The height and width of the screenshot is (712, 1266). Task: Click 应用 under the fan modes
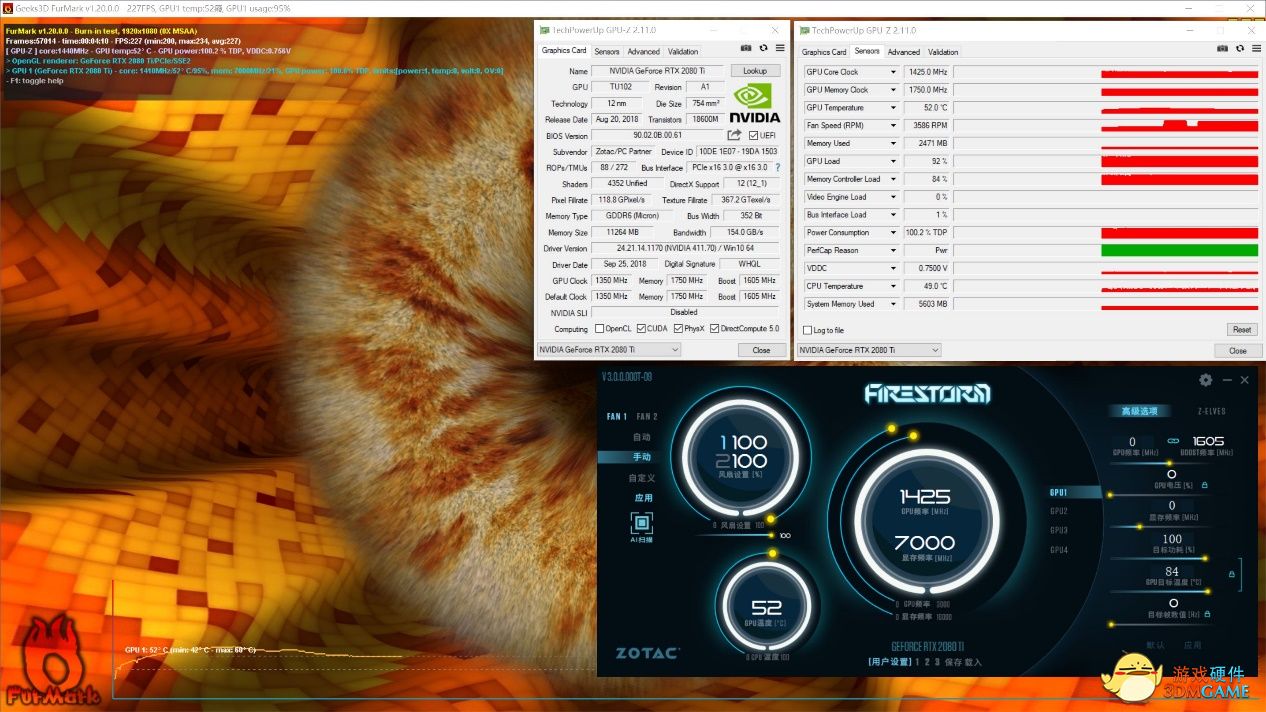pos(643,498)
